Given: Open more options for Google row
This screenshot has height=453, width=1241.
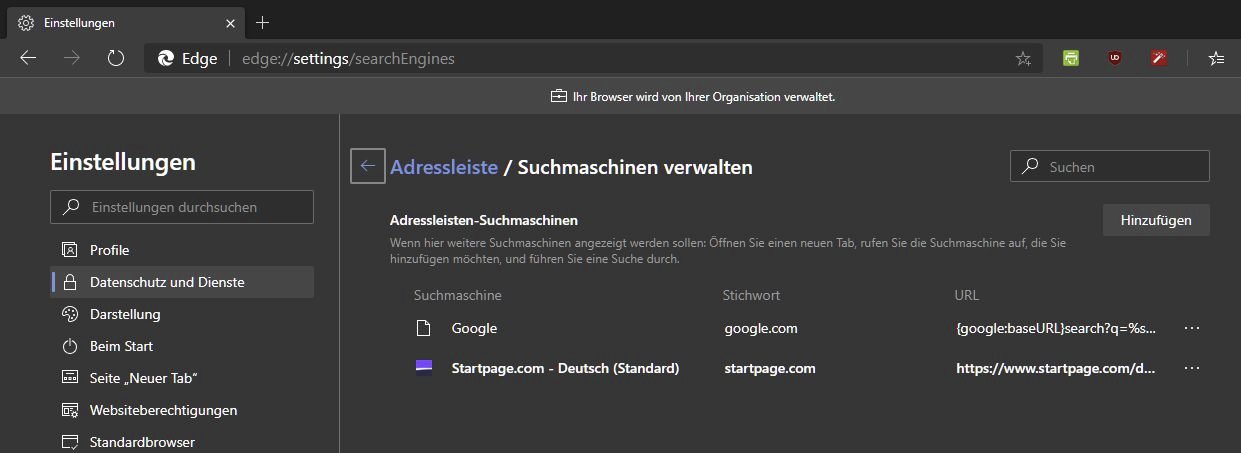Looking at the screenshot, I should coord(1191,328).
